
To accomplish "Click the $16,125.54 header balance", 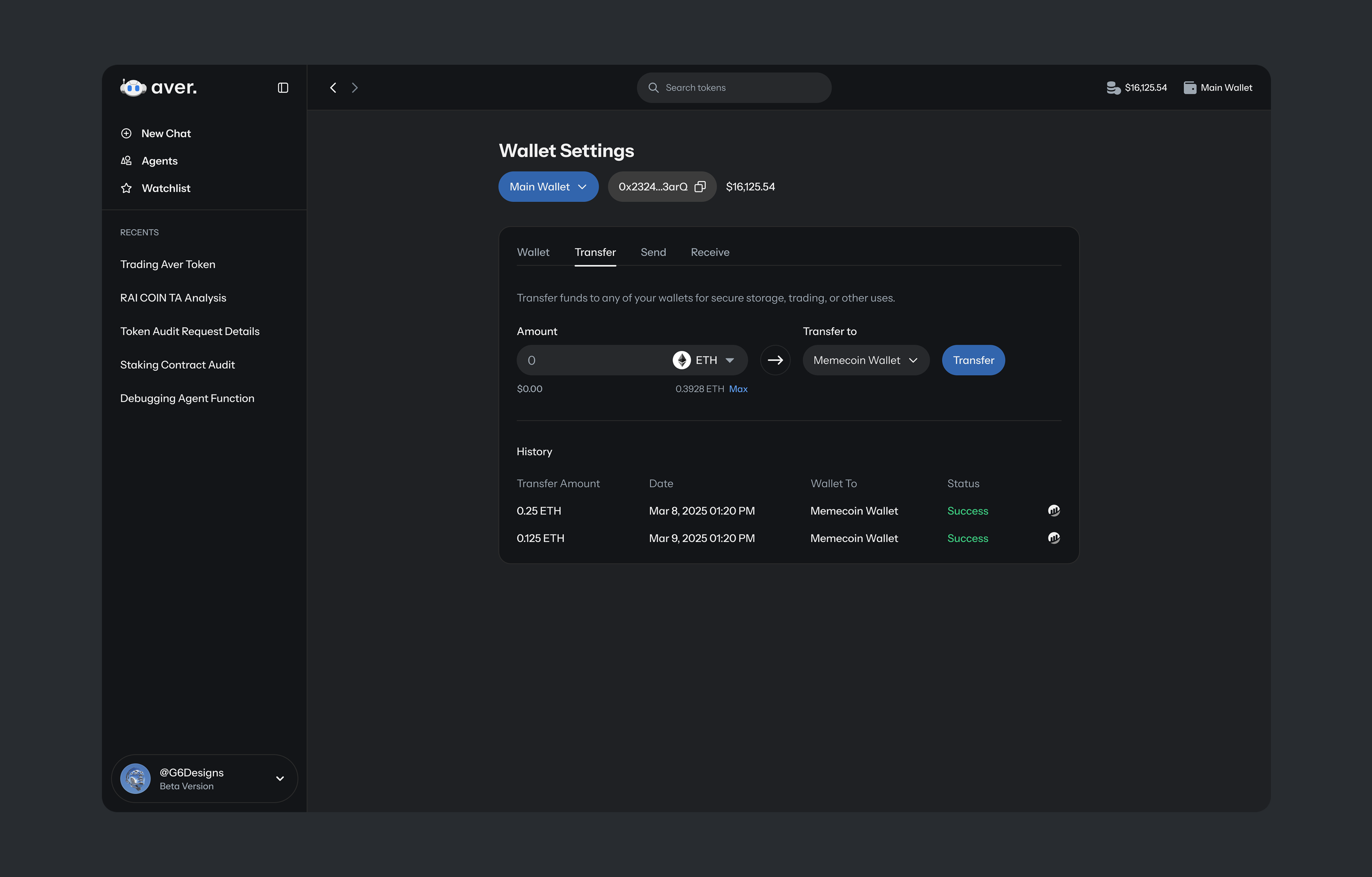I will (1145, 88).
